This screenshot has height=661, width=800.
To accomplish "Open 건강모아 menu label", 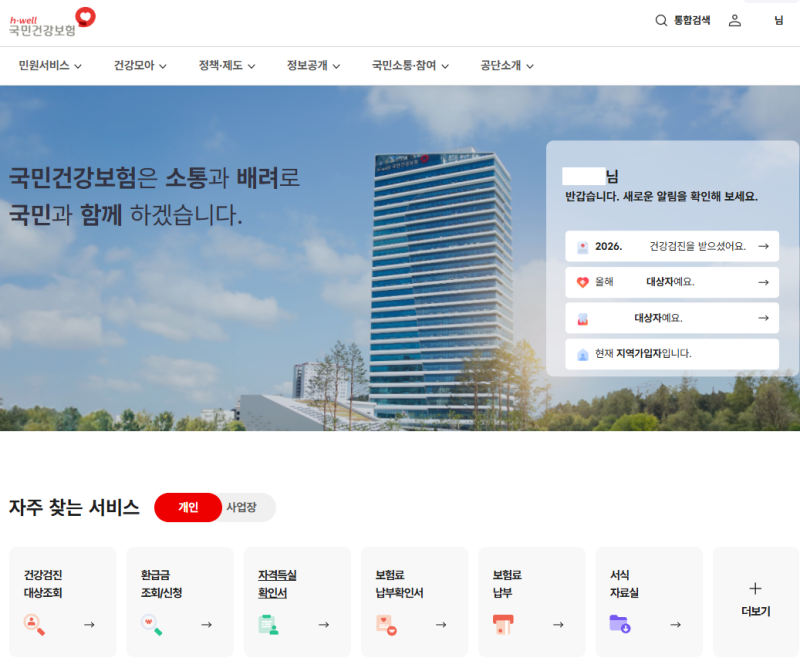I will (x=134, y=65).
